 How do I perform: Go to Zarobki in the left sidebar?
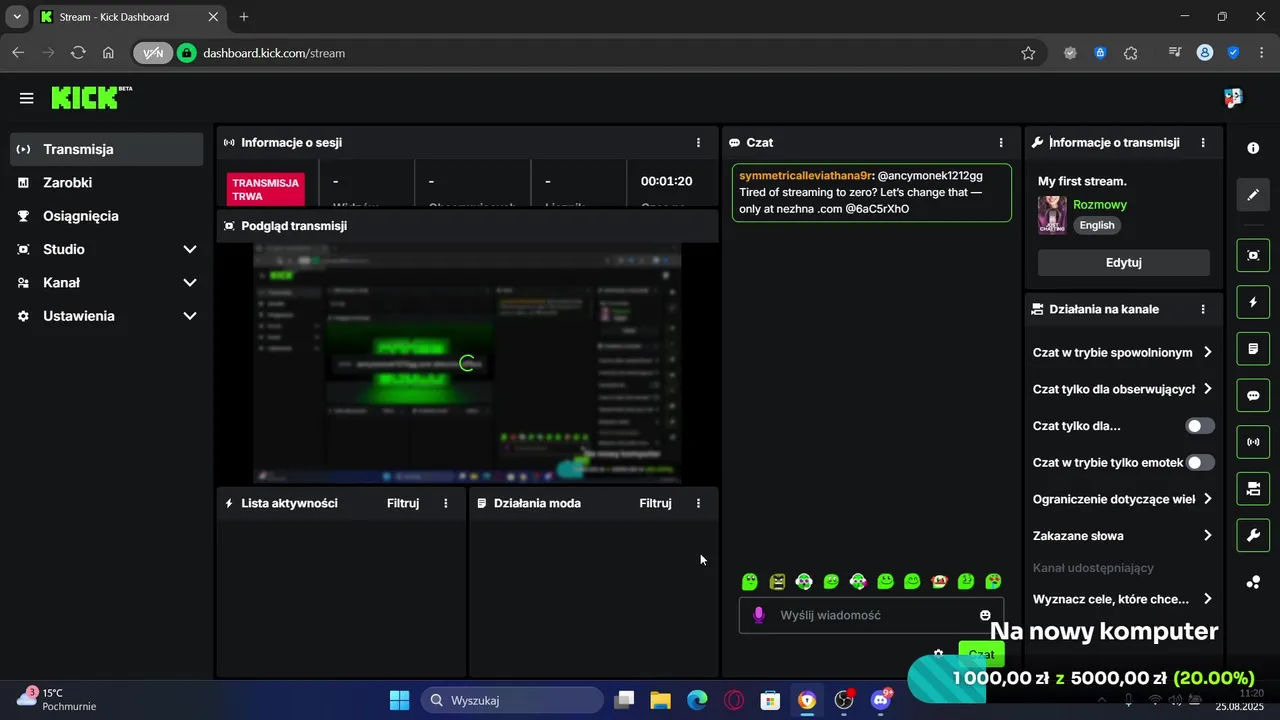(x=107, y=183)
